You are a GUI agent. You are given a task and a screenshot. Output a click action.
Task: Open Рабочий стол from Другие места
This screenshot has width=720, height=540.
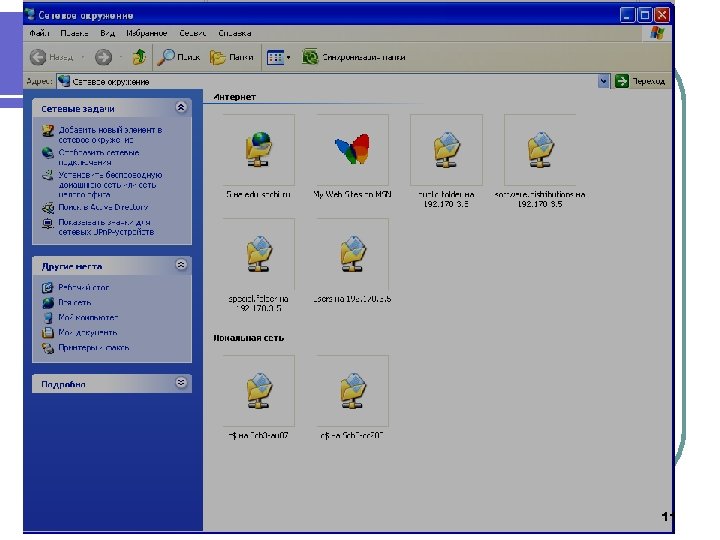[x=83, y=287]
